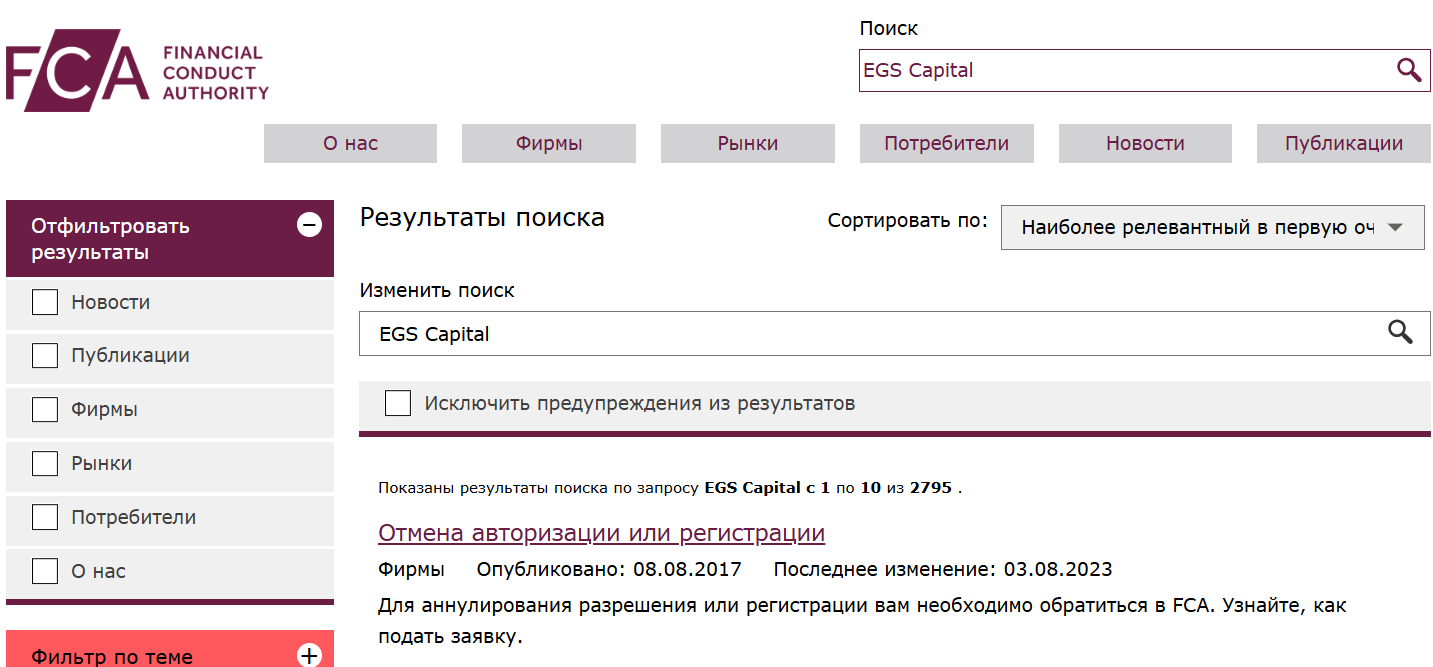Check the Публикации filter checkbox
1433x667 pixels.
click(x=44, y=355)
